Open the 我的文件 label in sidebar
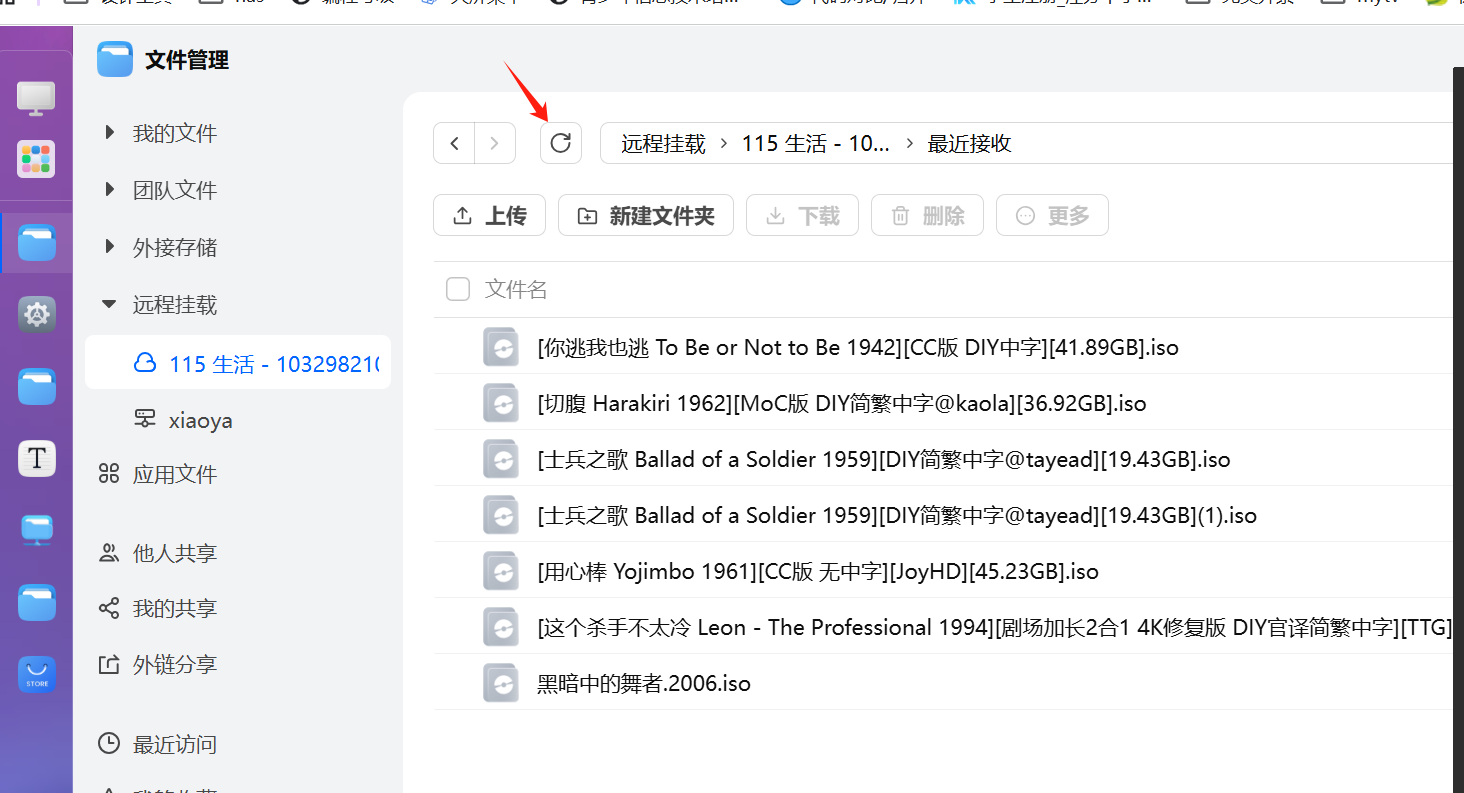Screen dimensions: 1464x793 click(175, 133)
